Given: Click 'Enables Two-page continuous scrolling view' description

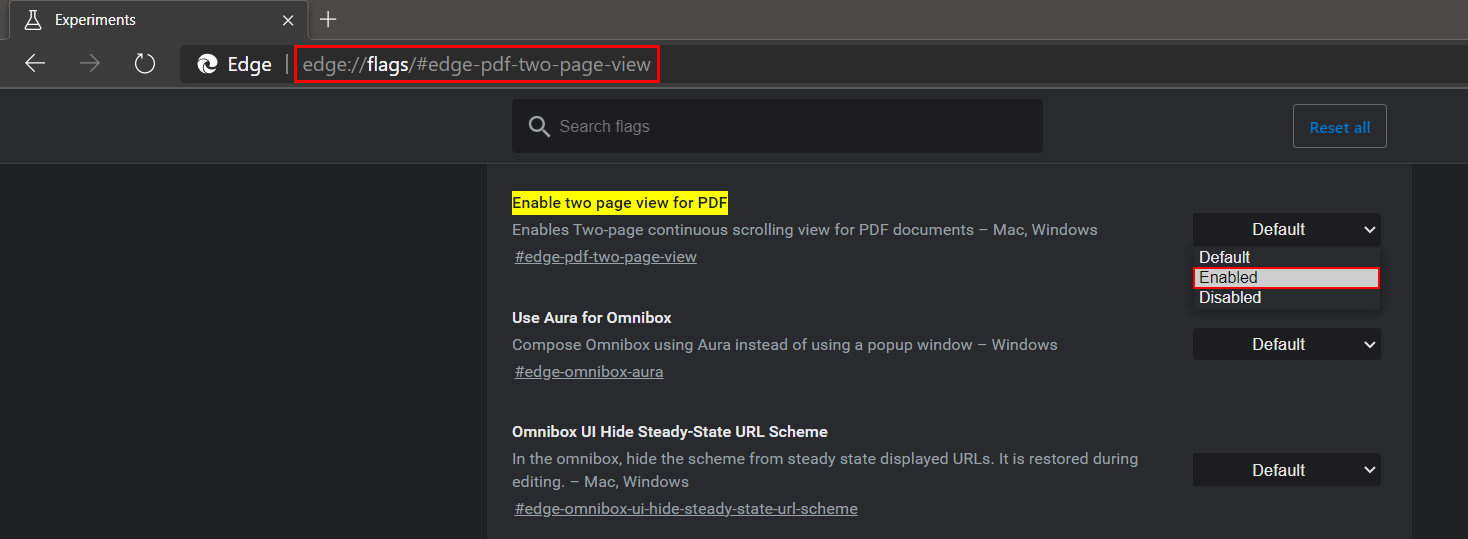Looking at the screenshot, I should (x=805, y=230).
